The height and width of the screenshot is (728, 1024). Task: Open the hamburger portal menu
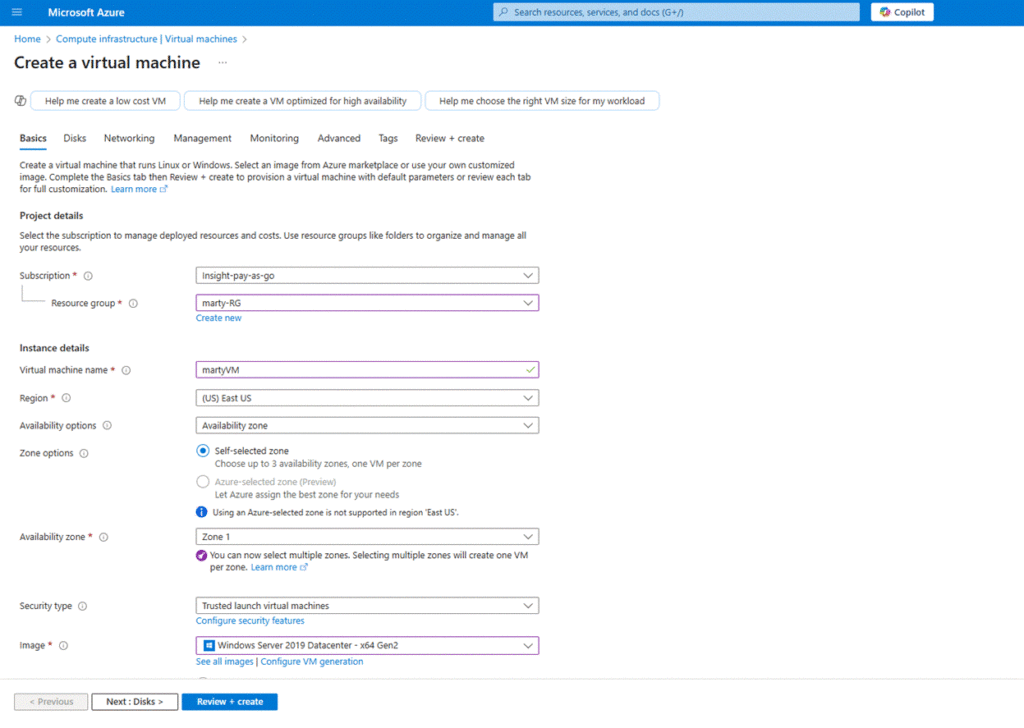(17, 12)
